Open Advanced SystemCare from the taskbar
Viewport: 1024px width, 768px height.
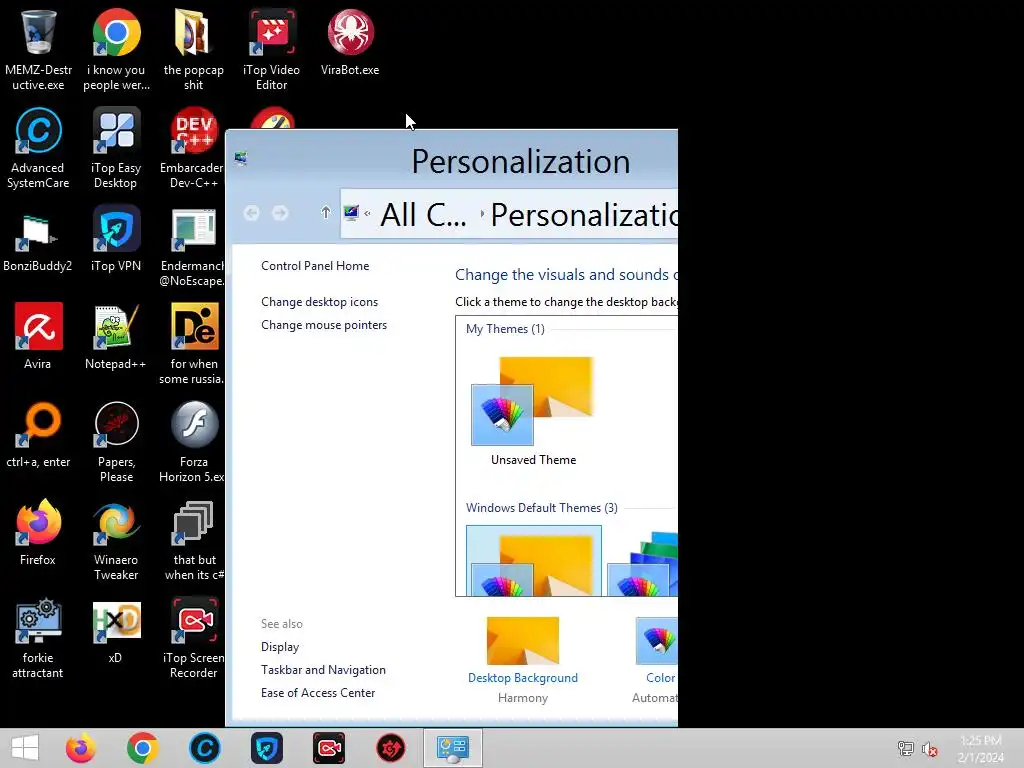[204, 748]
